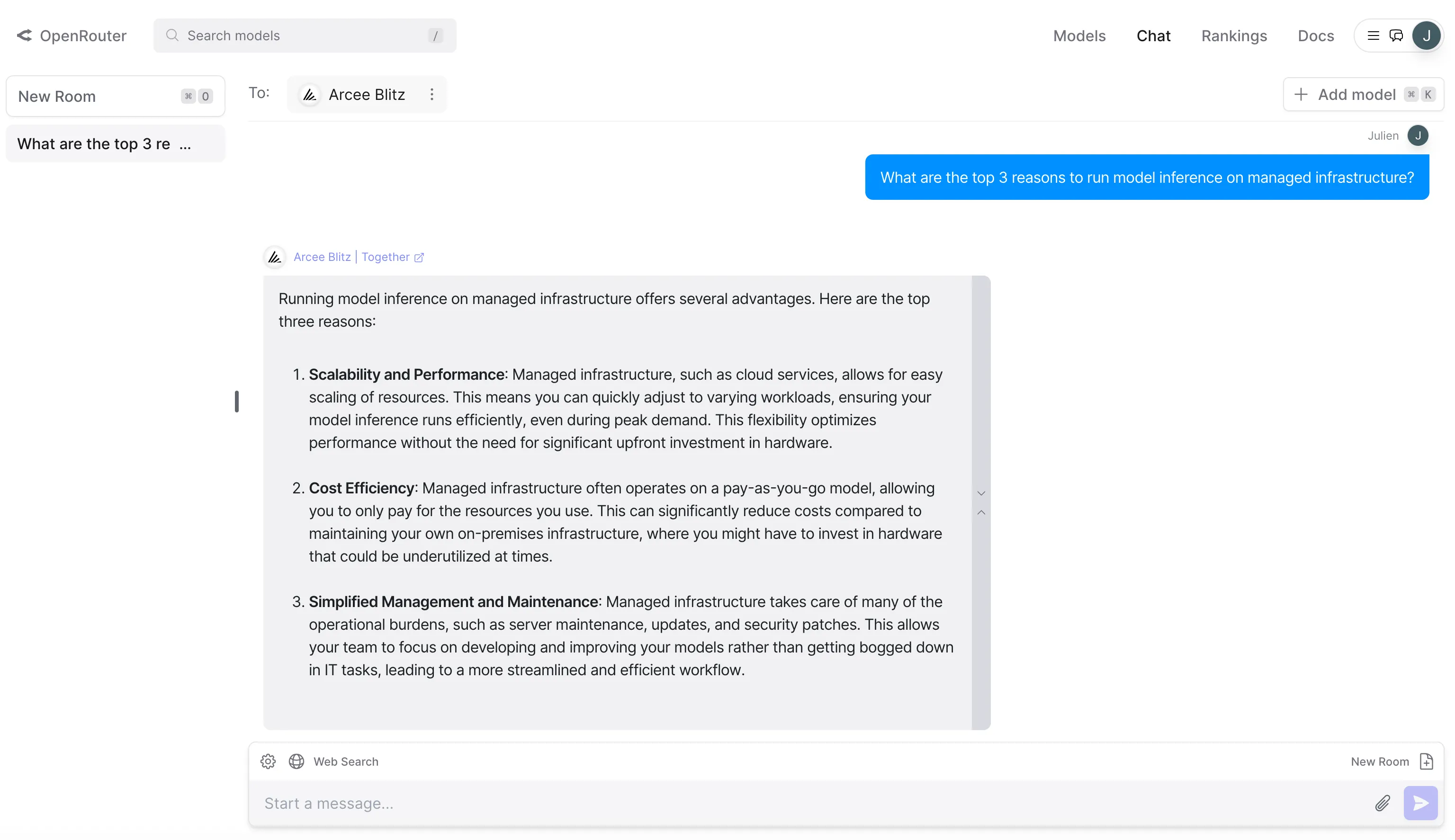Open the Arcee Blitz model link

[322, 257]
